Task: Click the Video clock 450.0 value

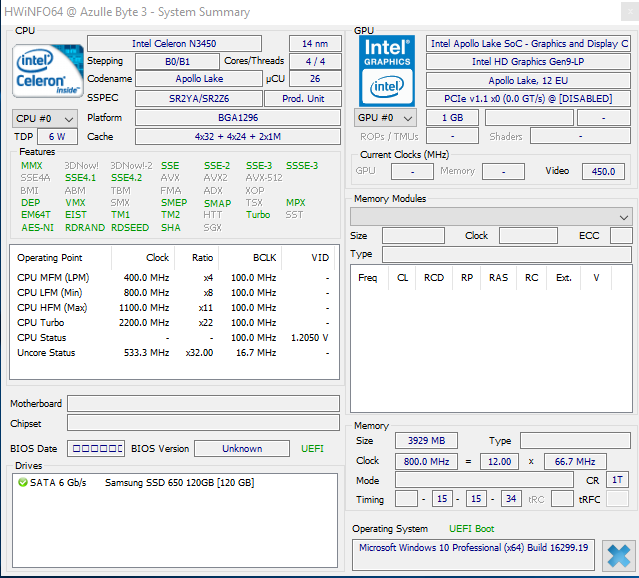Action: [603, 171]
